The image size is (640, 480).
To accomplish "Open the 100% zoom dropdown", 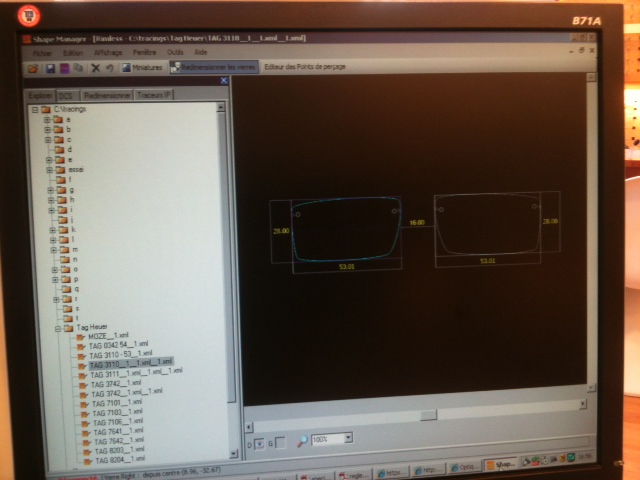I will point(348,438).
